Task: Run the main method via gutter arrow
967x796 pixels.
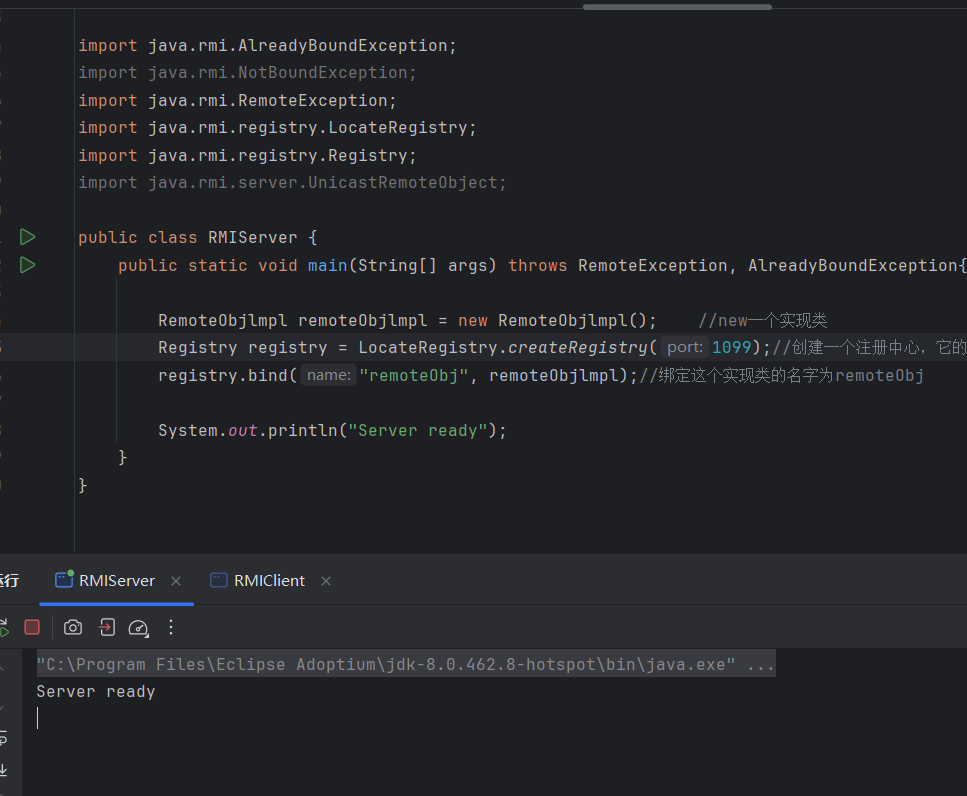Action: tap(28, 265)
